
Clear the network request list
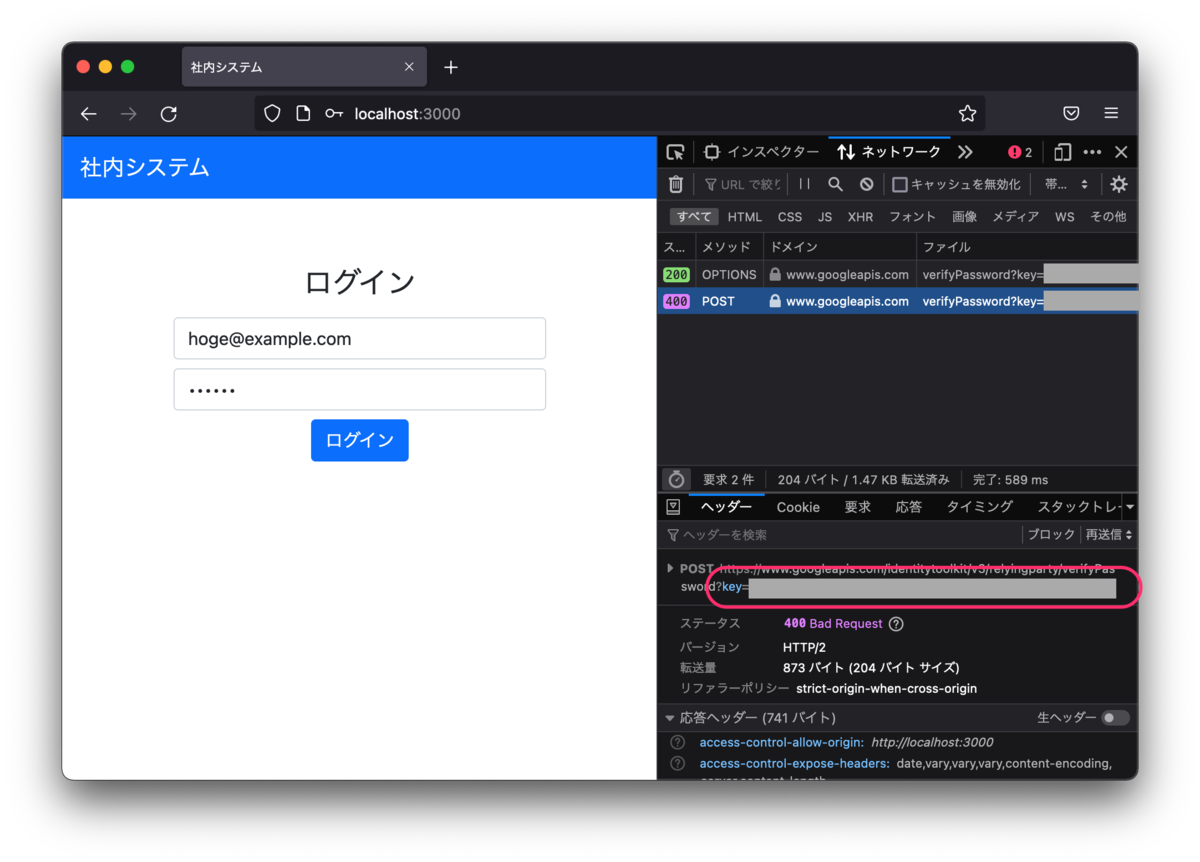tap(675, 184)
